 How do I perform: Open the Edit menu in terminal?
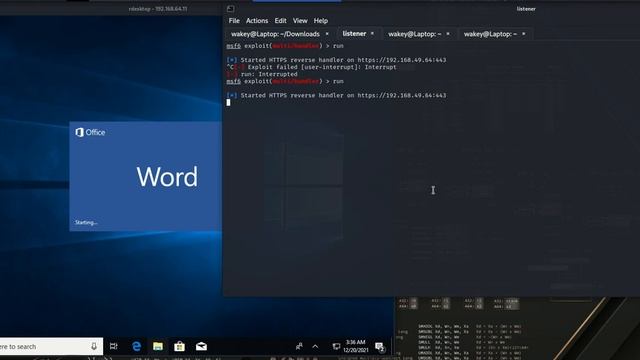[x=280, y=21]
